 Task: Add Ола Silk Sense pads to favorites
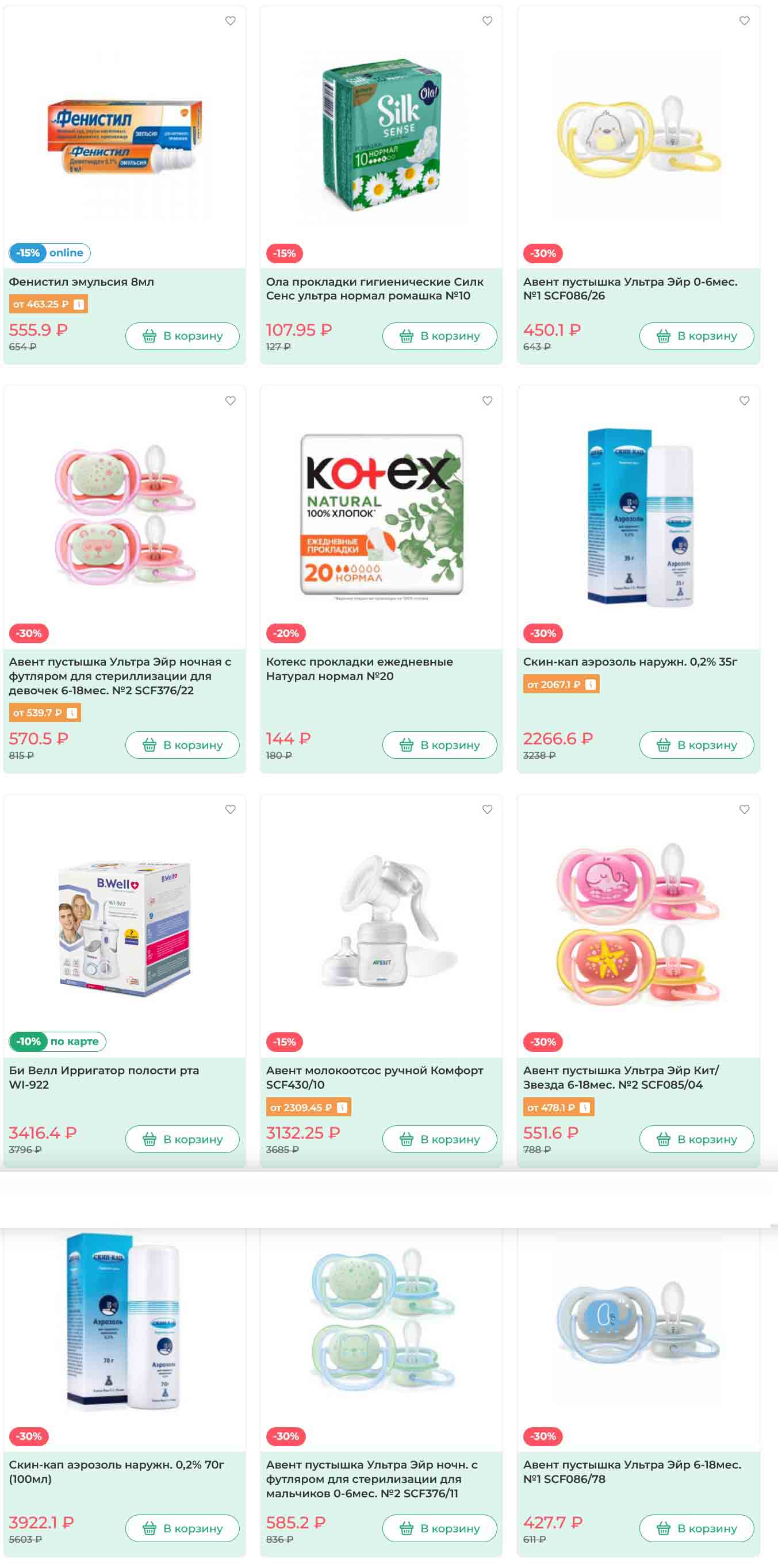coord(487,21)
